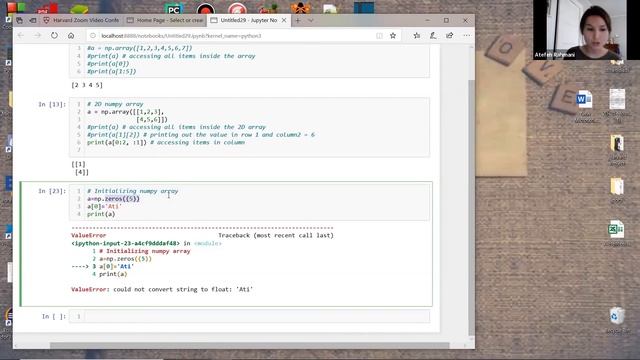The width and height of the screenshot is (640, 360).
Task: Reload the page with refresh icon
Action: click(54, 36)
